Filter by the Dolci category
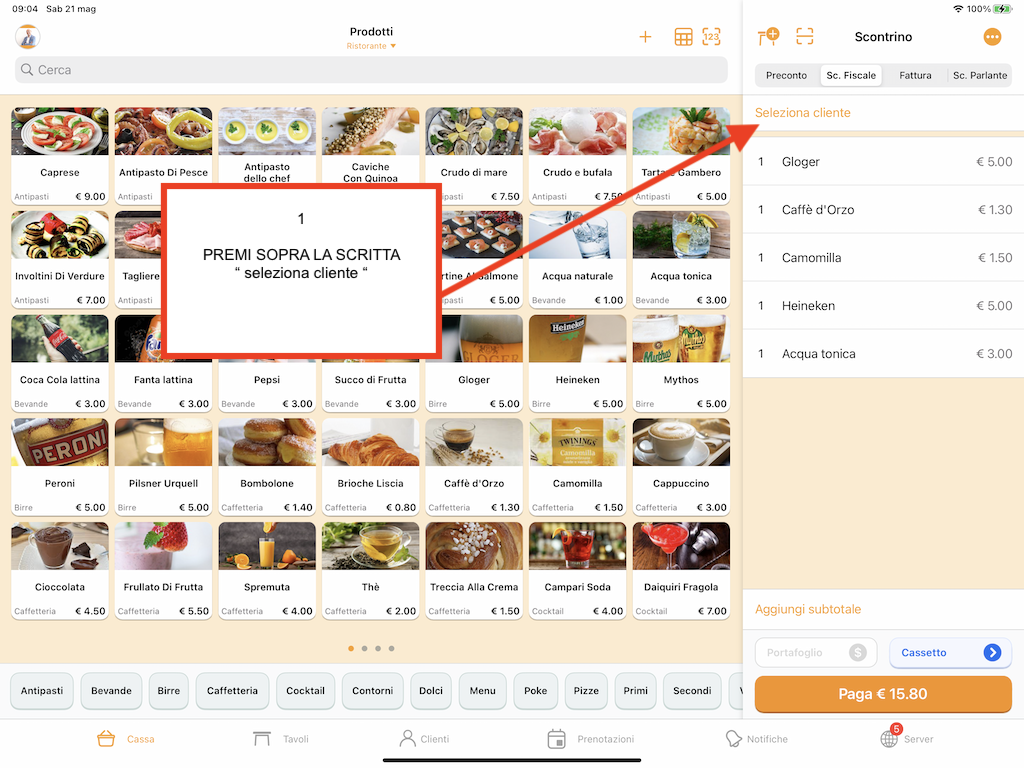This screenshot has height=768, width=1024. [x=431, y=690]
